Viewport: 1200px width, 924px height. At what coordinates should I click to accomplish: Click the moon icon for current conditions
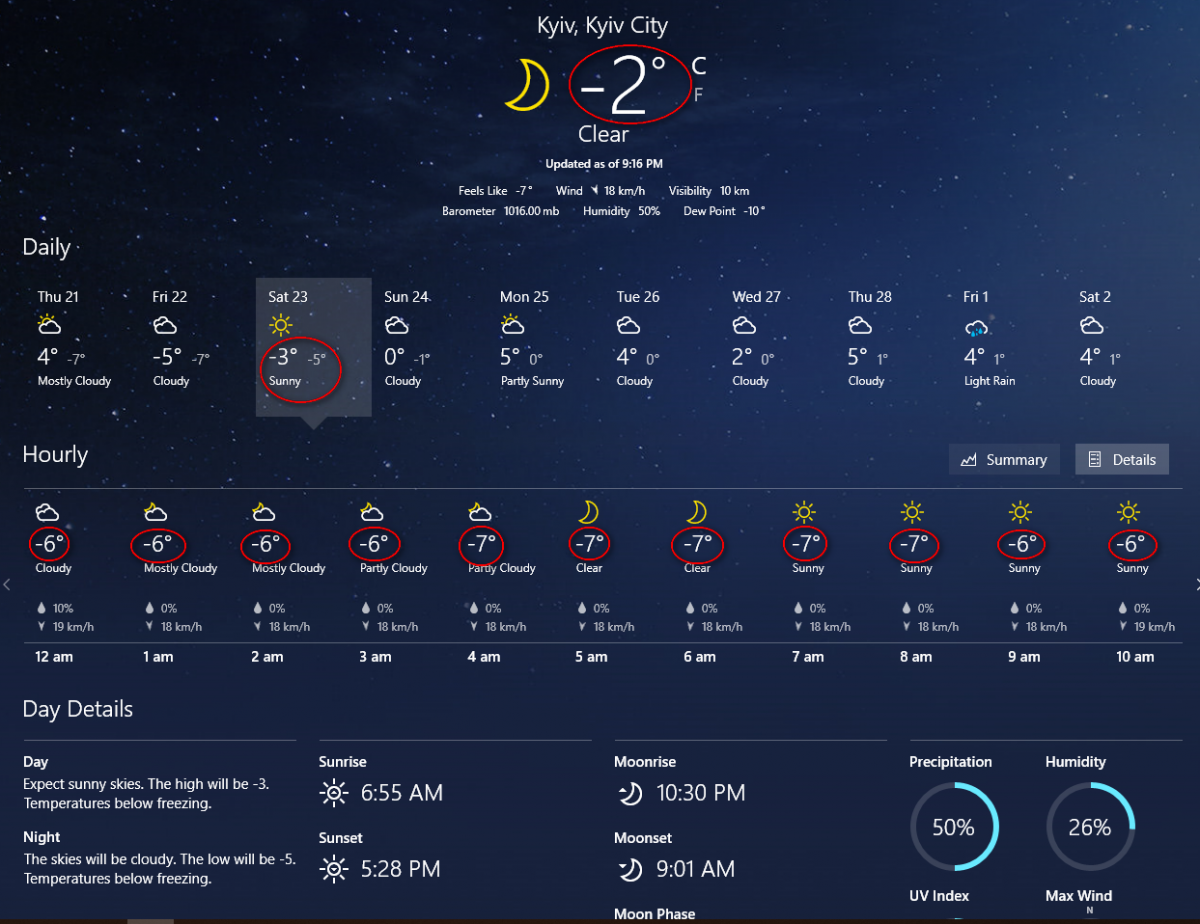pos(526,84)
